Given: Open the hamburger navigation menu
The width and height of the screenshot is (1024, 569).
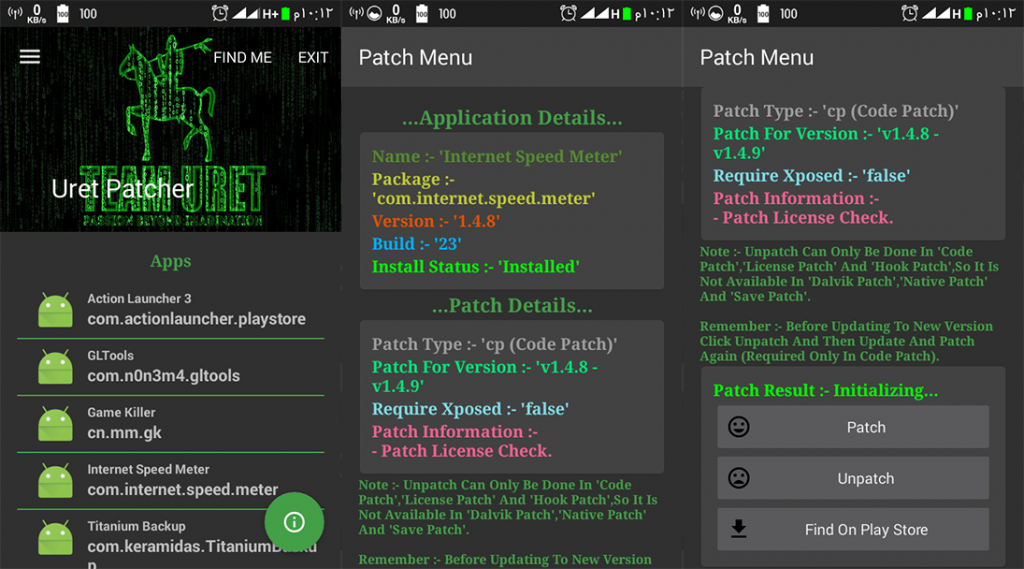Looking at the screenshot, I should [29, 57].
